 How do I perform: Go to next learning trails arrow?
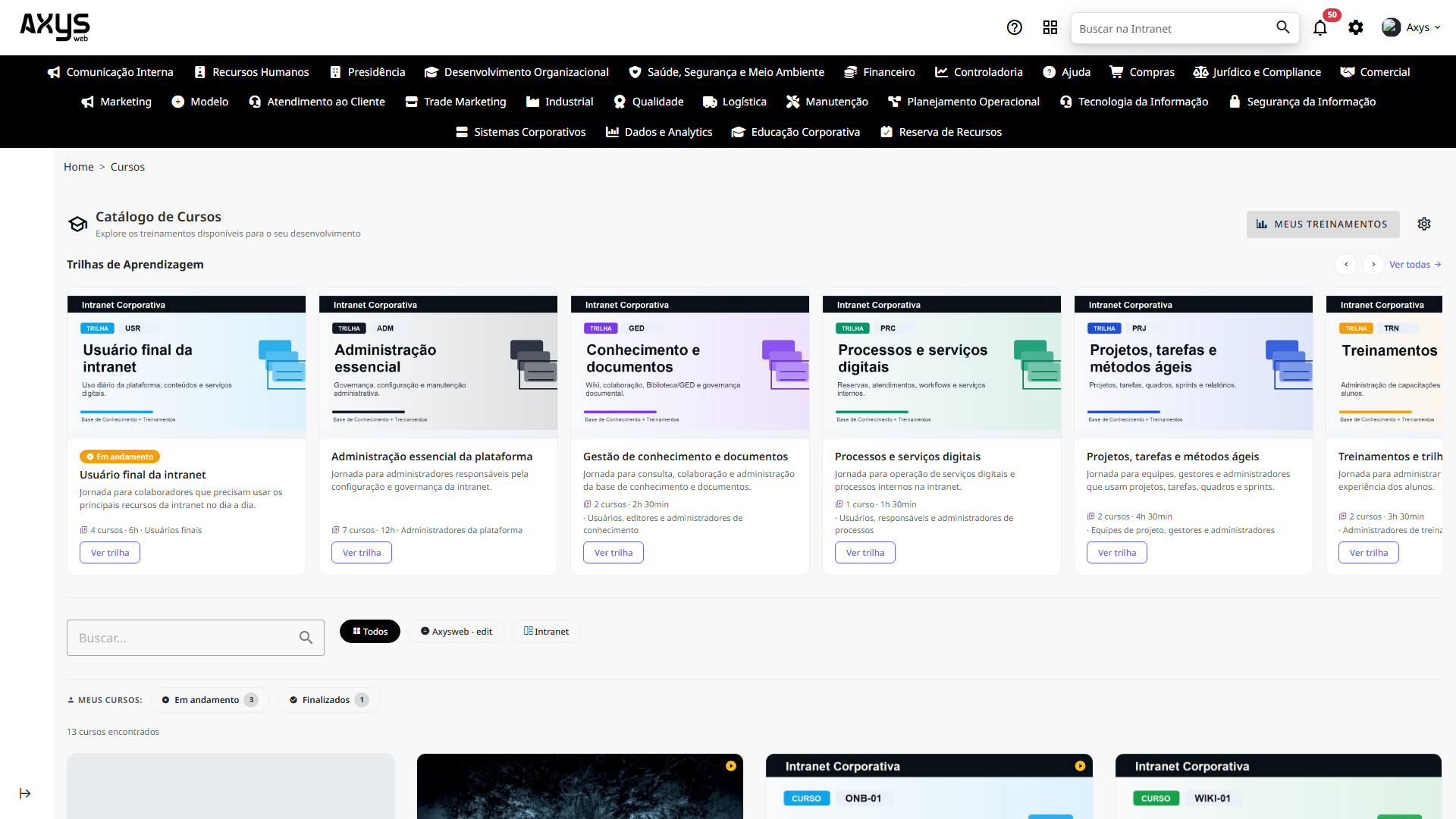(x=1373, y=265)
